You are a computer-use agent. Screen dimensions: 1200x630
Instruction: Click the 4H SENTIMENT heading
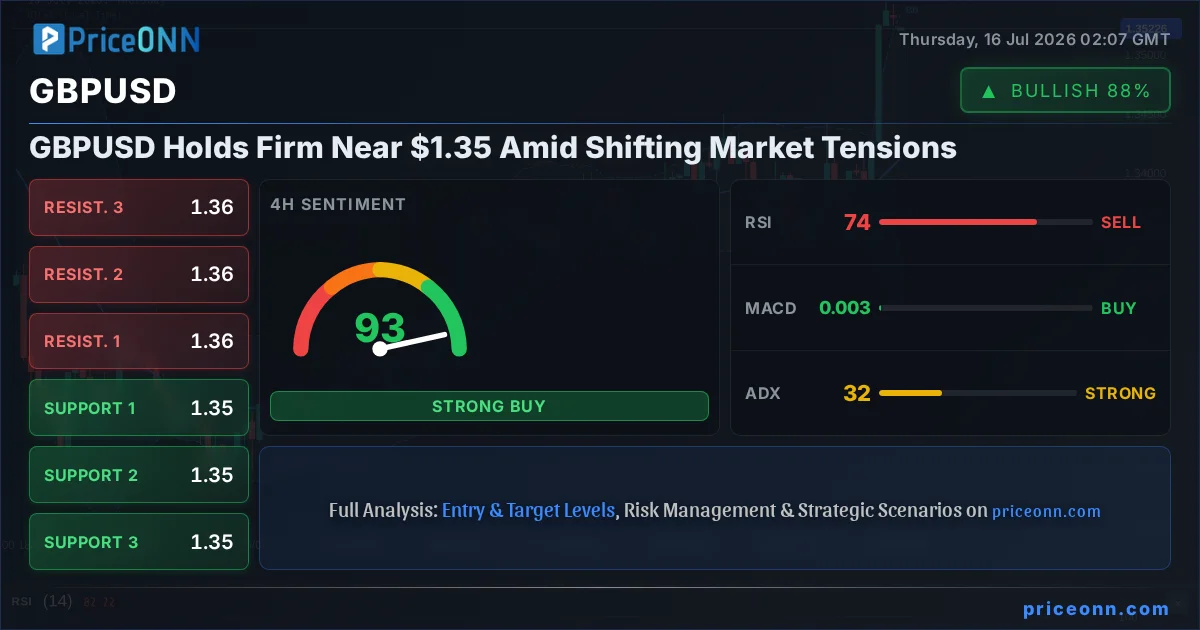point(338,204)
